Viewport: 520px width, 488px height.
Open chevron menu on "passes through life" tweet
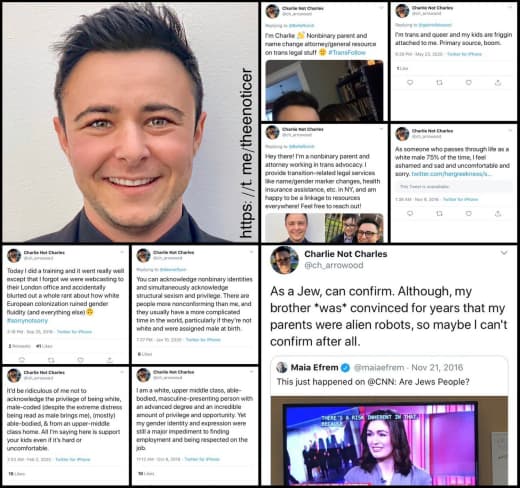pyautogui.click(x=510, y=130)
